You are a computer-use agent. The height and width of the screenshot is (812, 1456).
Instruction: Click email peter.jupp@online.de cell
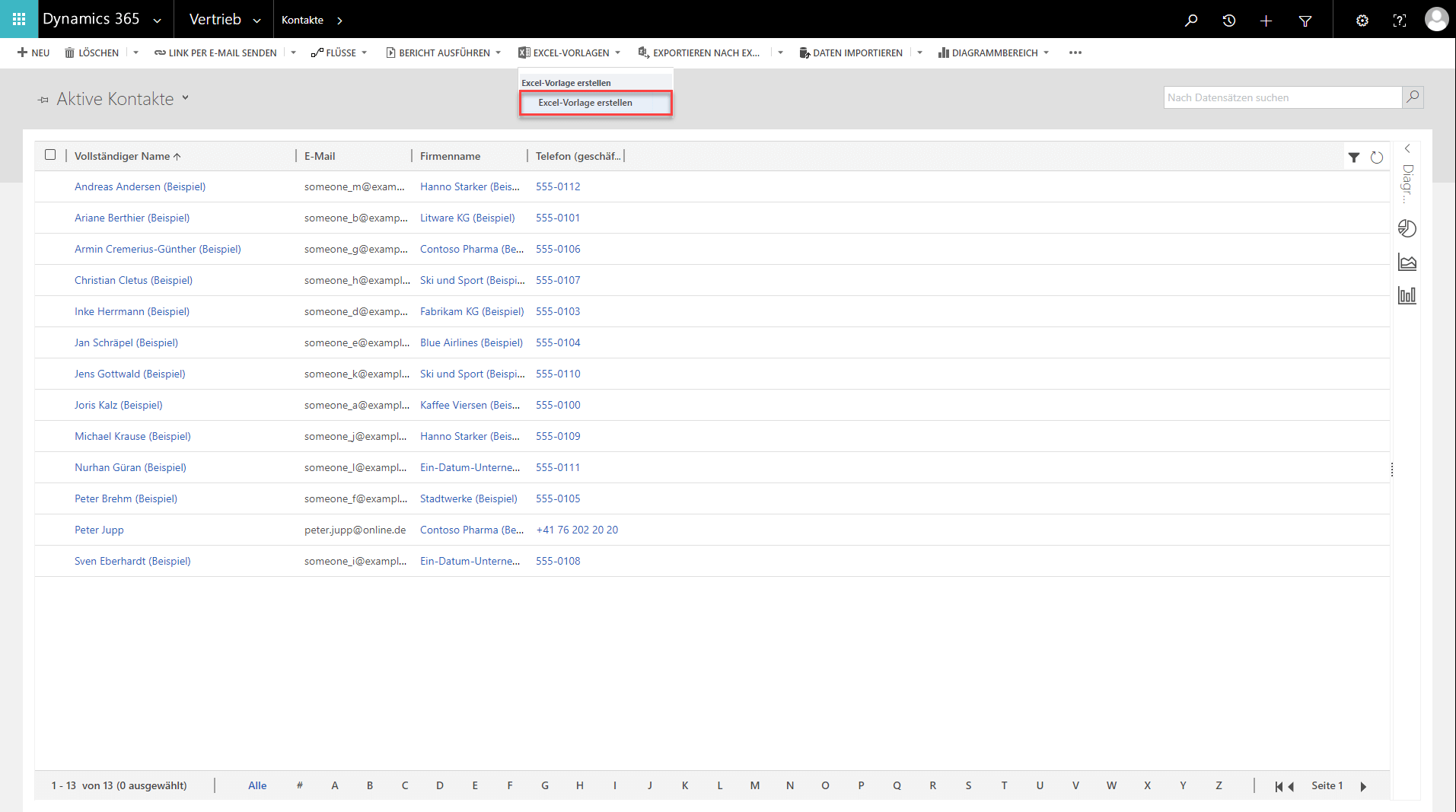pyautogui.click(x=355, y=530)
